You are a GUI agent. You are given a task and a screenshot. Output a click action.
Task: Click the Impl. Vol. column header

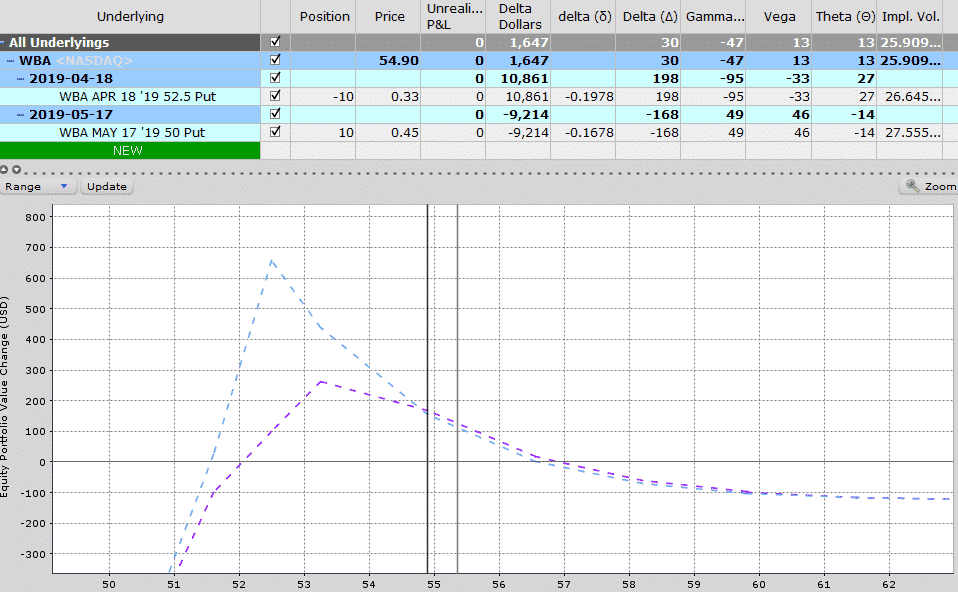click(910, 16)
